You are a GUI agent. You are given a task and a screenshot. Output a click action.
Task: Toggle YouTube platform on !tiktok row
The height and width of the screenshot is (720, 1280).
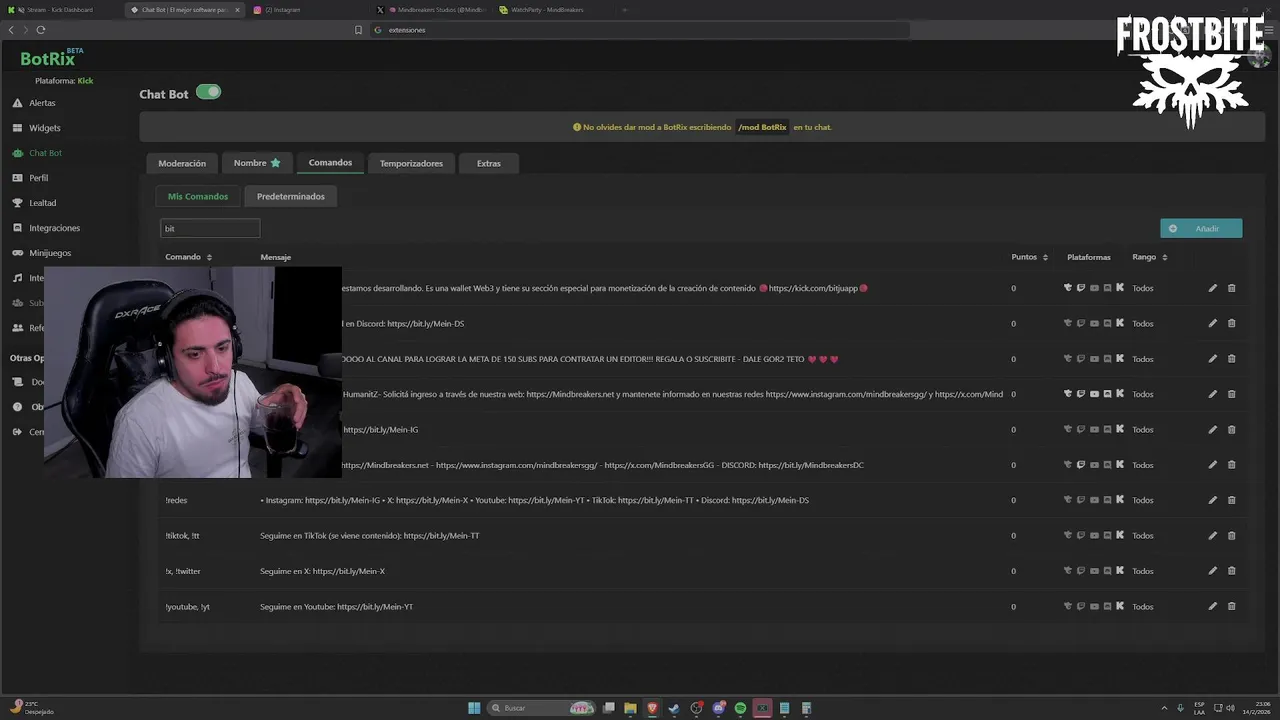(x=1094, y=535)
